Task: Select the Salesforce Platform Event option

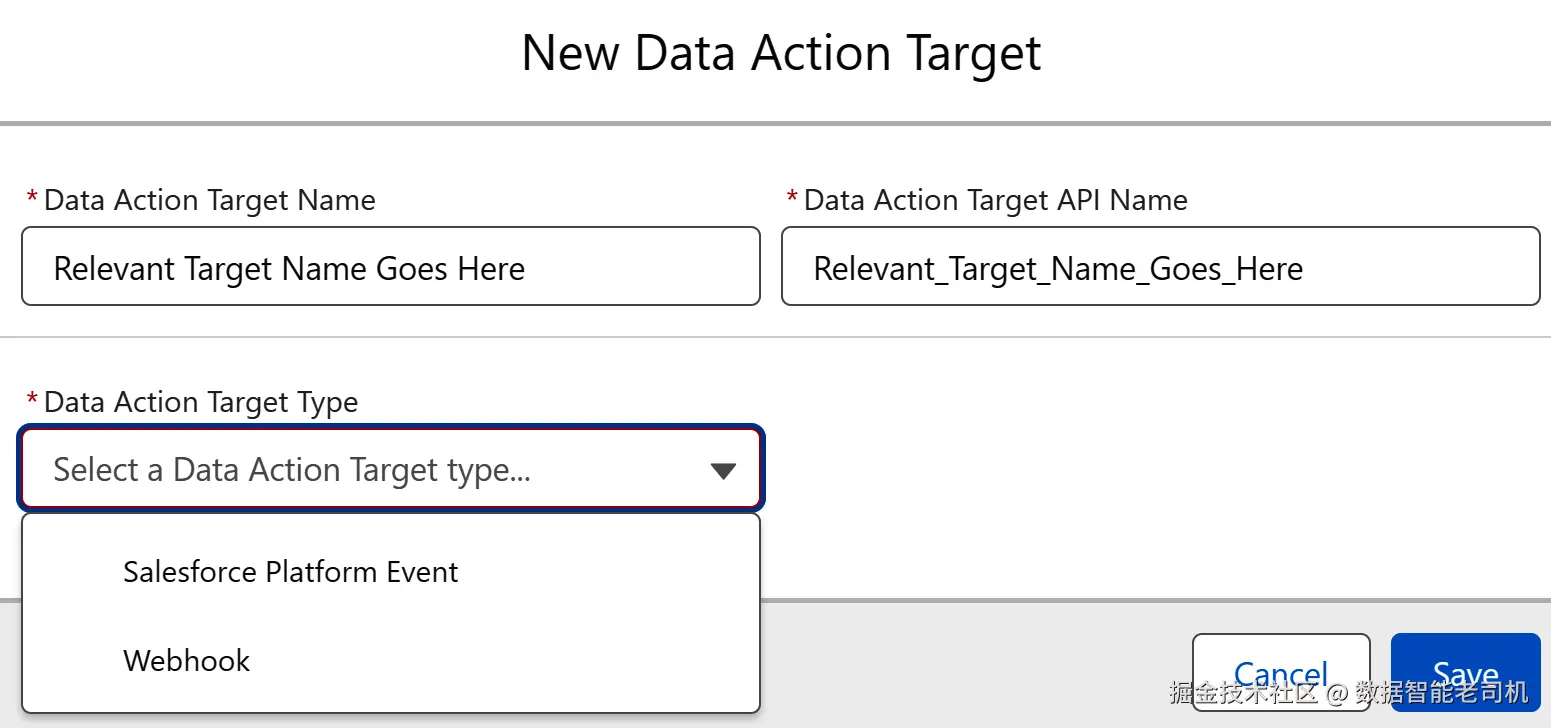Action: click(290, 572)
